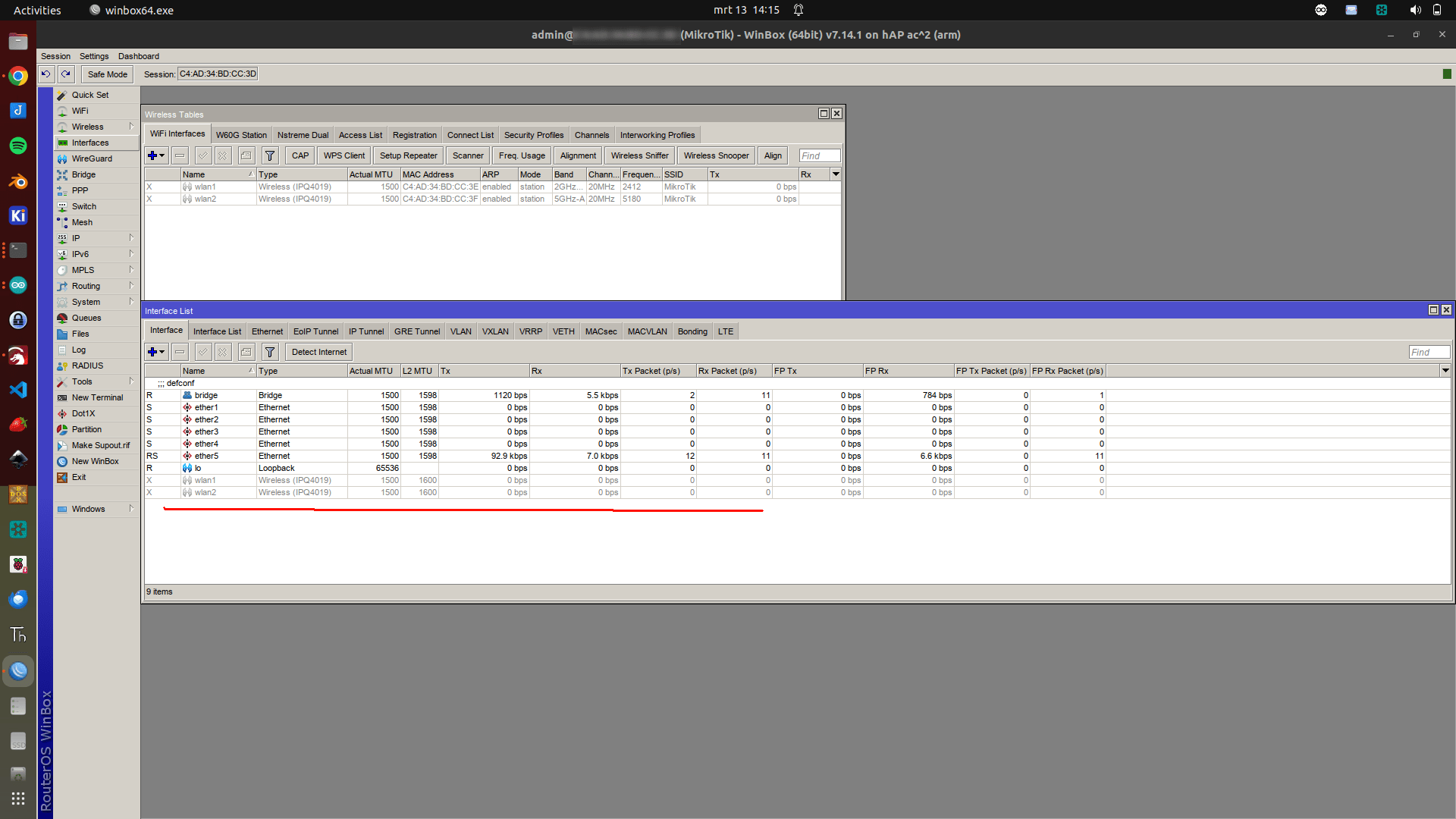Image resolution: width=1456 pixels, height=819 pixels.
Task: Open RADIUS settings
Action: (x=96, y=366)
